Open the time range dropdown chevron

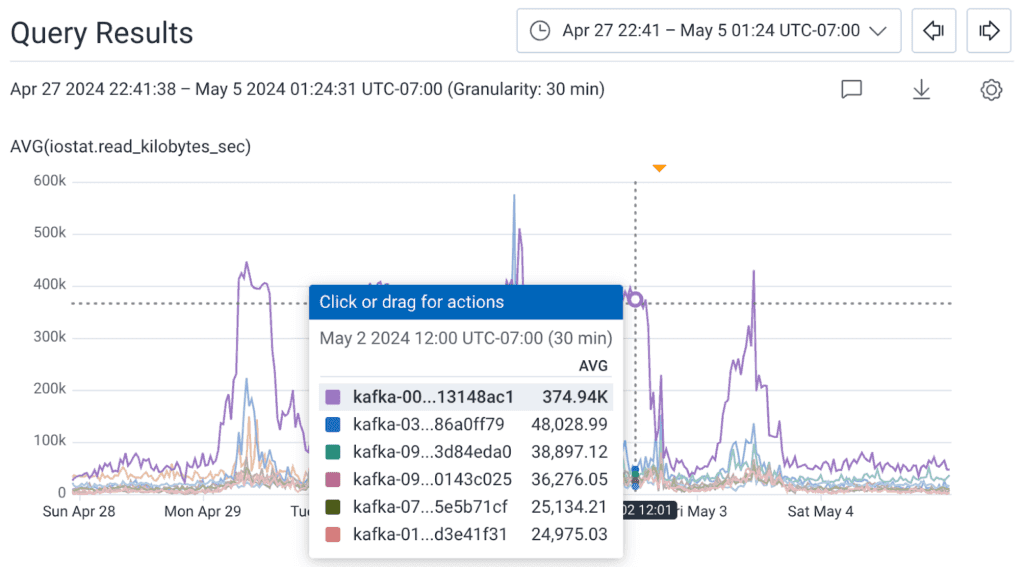pos(878,31)
